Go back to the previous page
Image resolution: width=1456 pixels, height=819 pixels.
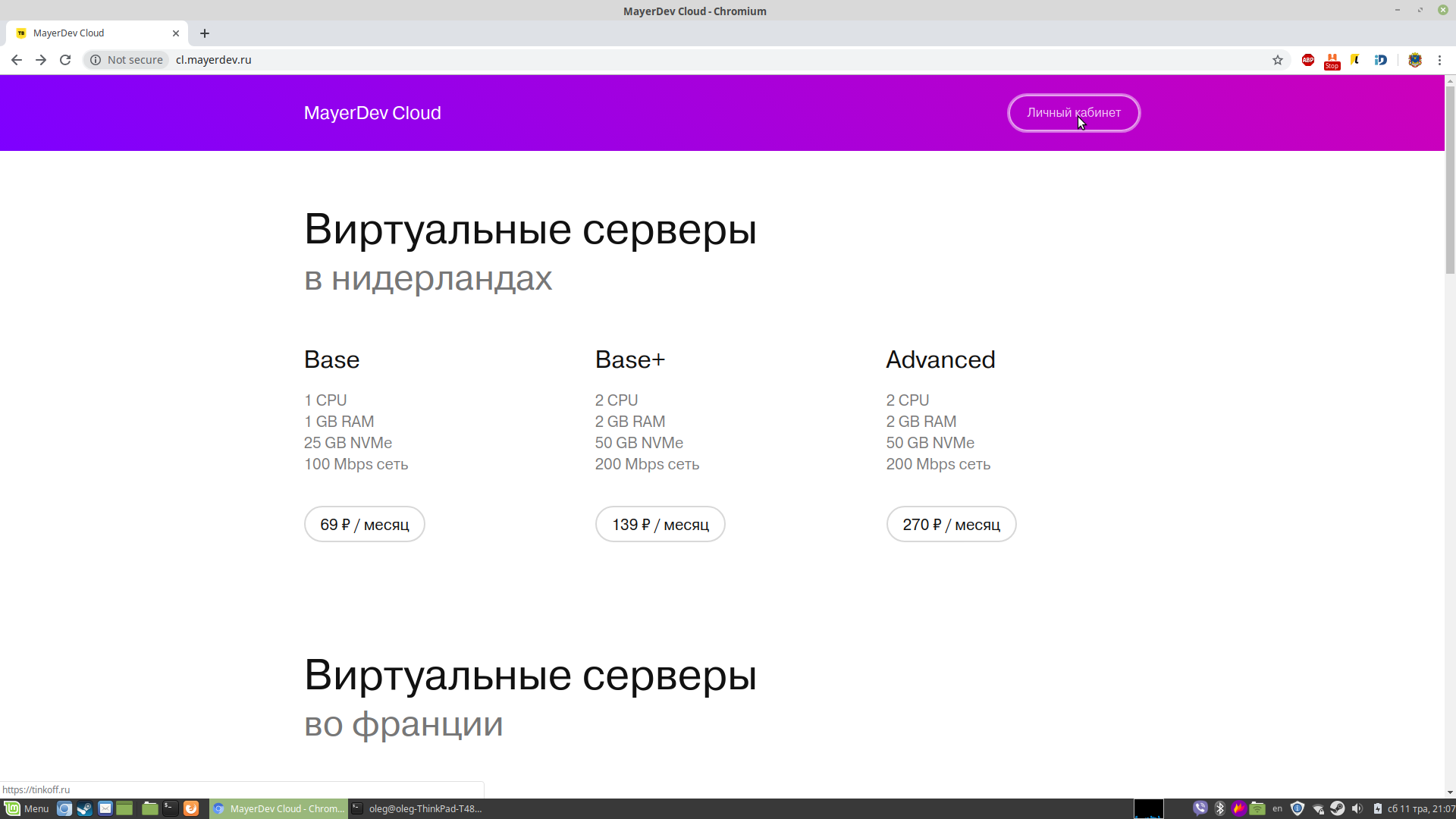pyautogui.click(x=17, y=60)
